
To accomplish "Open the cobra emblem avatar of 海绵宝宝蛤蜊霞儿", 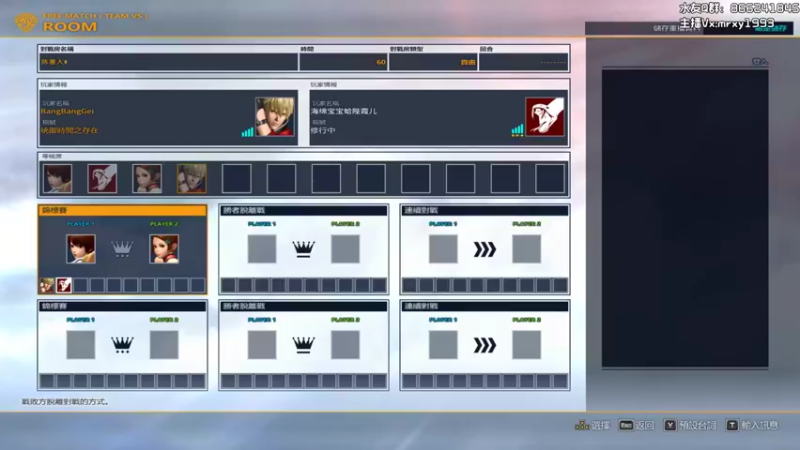I will pyautogui.click(x=545, y=117).
